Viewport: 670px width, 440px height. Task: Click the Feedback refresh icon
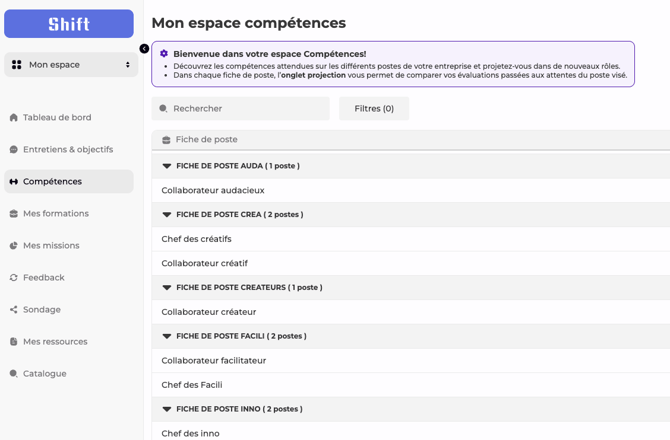click(13, 278)
